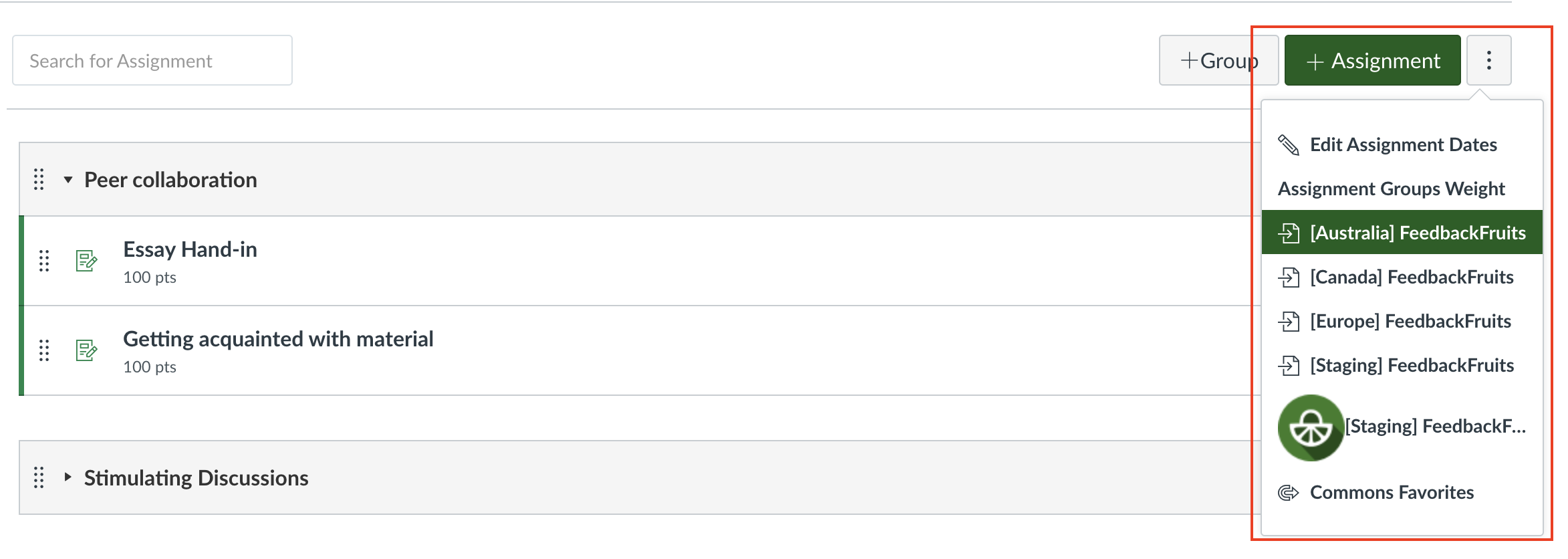The image size is (1568, 559).
Task: Grab the drag handle beside Essay Hand-in
Action: [44, 260]
